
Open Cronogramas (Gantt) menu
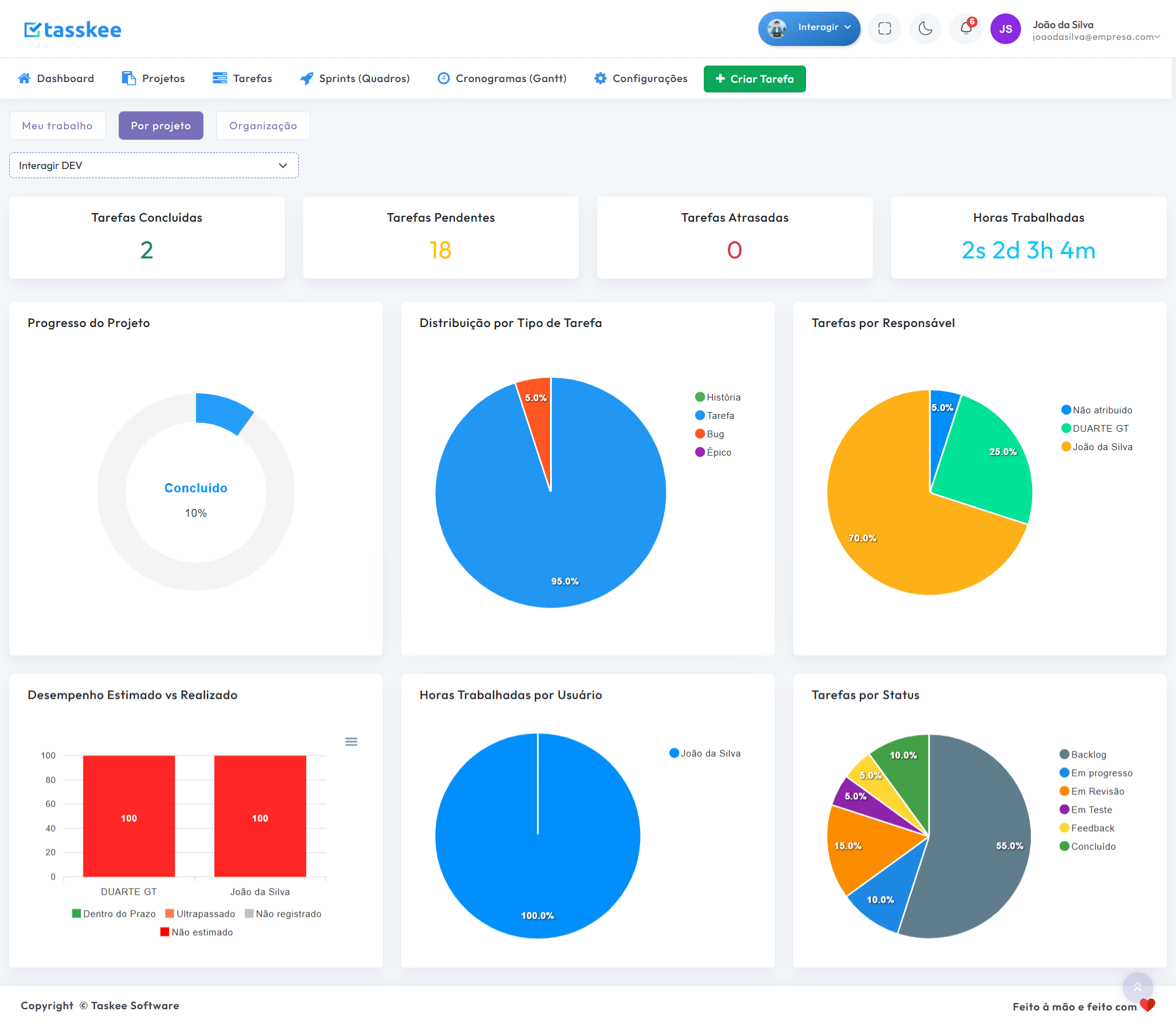coord(502,78)
